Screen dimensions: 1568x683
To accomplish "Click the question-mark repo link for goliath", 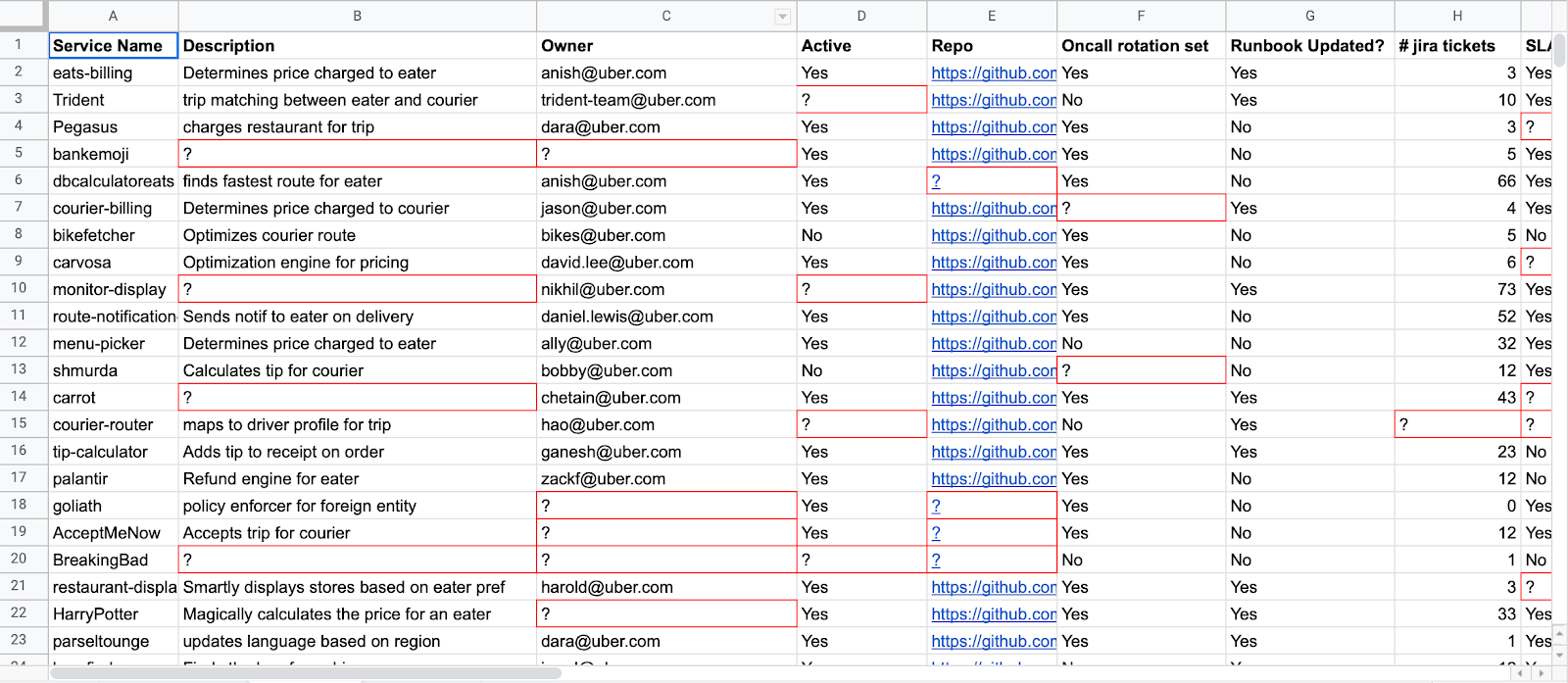I will coord(936,507).
